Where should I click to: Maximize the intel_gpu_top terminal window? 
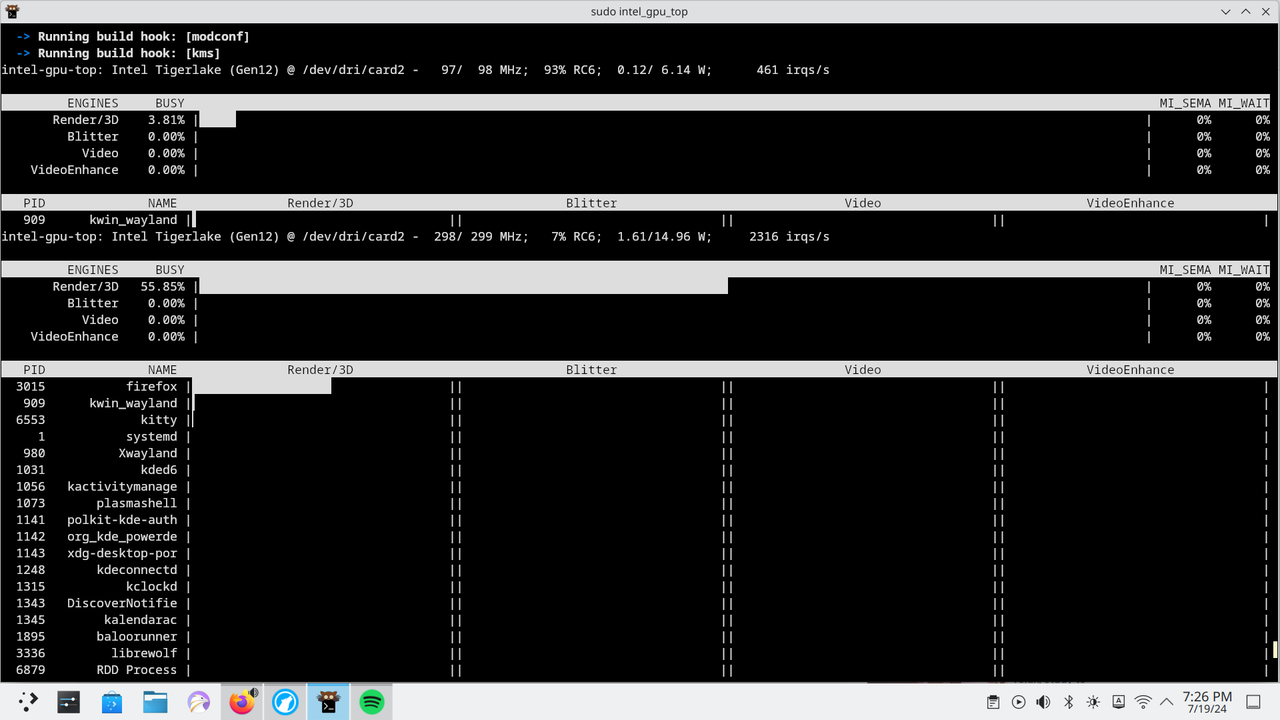(1245, 11)
